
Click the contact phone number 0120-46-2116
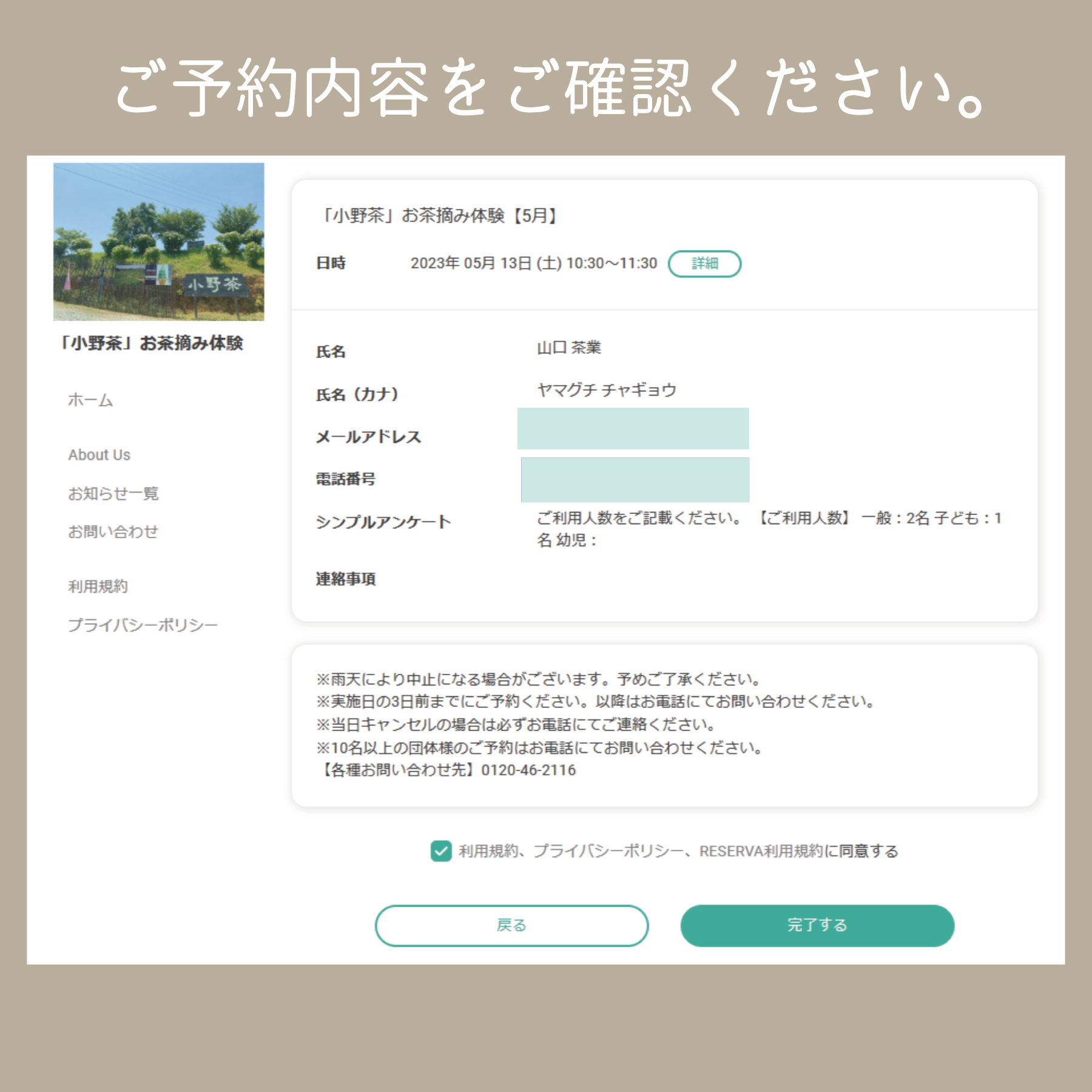pos(528,770)
